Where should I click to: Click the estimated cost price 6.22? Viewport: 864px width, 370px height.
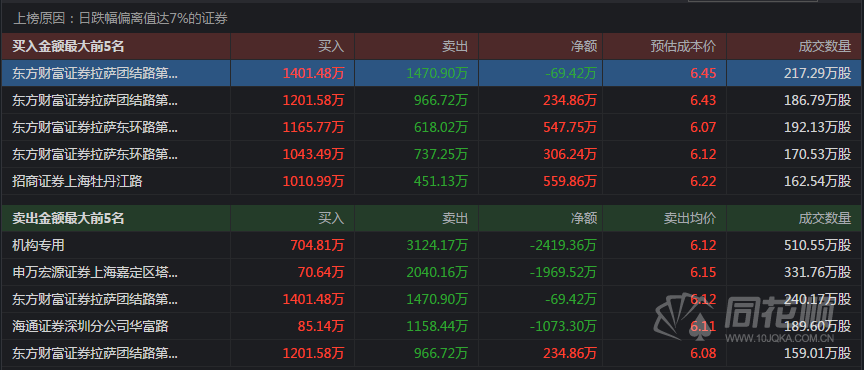[703, 181]
